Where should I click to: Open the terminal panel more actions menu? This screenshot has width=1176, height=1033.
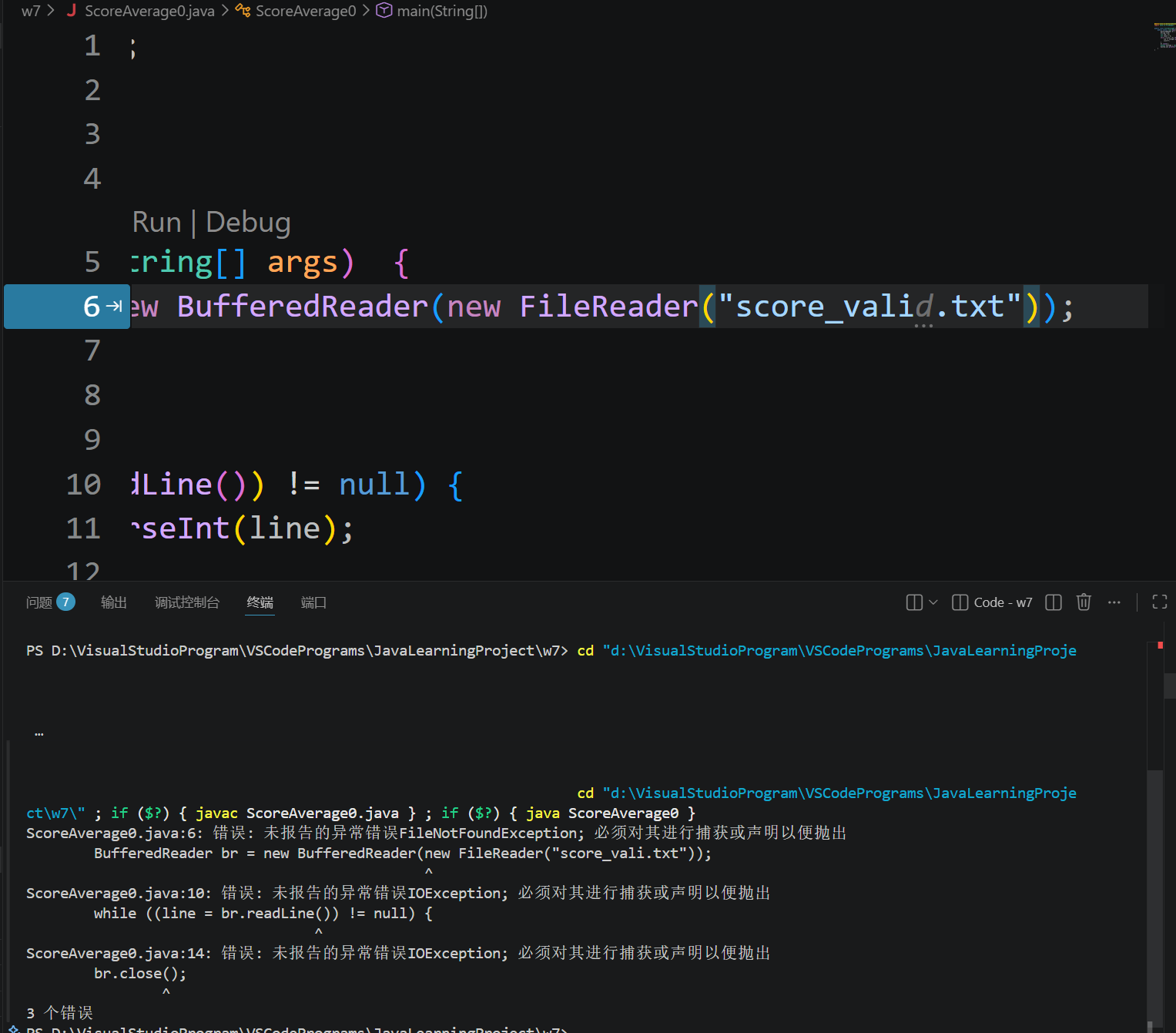(1114, 602)
